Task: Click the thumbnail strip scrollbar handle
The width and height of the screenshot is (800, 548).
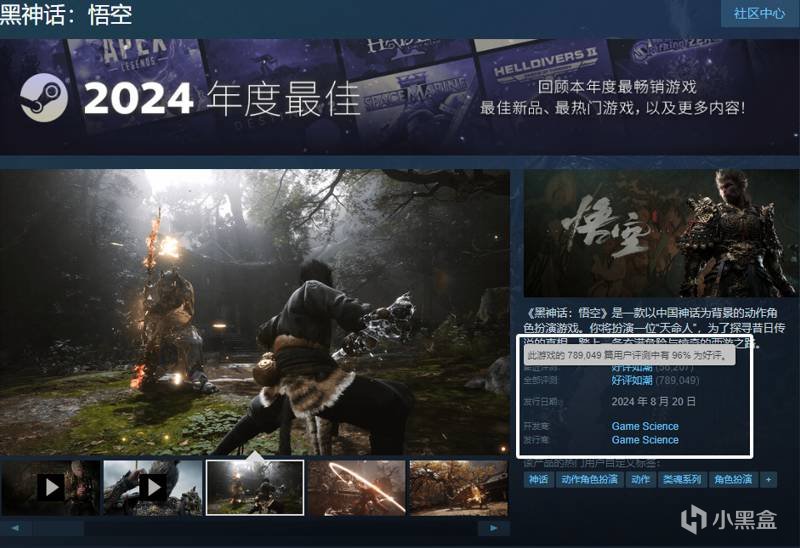Action: click(58, 528)
